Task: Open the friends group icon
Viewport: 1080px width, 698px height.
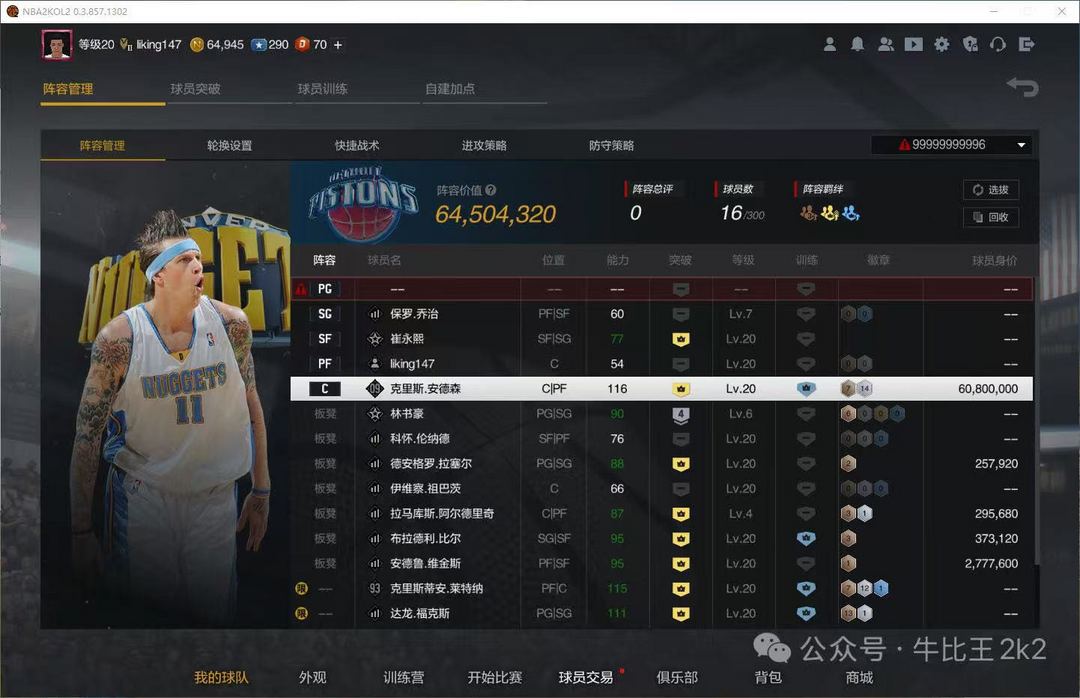Action: pyautogui.click(x=886, y=45)
